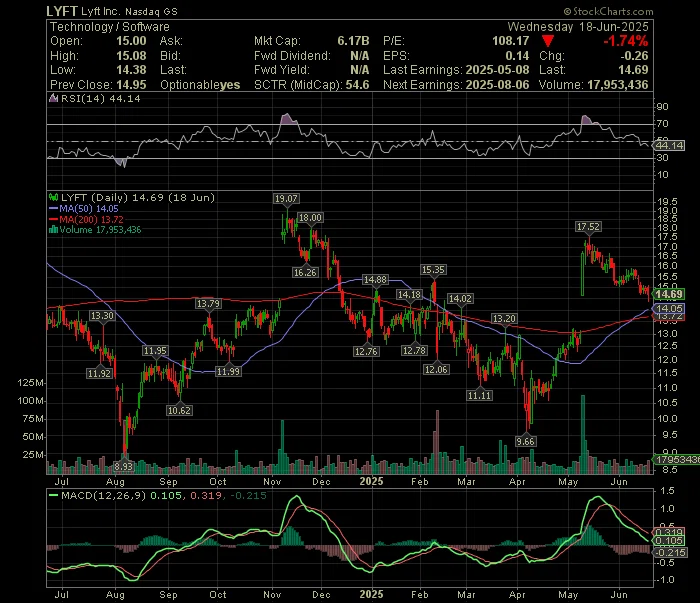Click the green 14.69 price axis tag
This screenshot has height=603, width=700.
[x=668, y=294]
